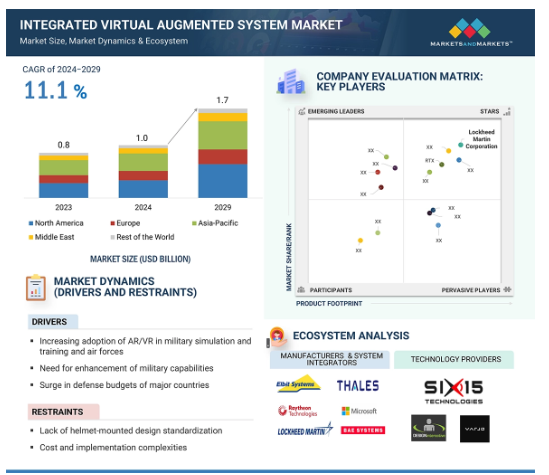The width and height of the screenshot is (549, 475).
Task: Click the SIX15 Technologies logo
Action: point(454,391)
